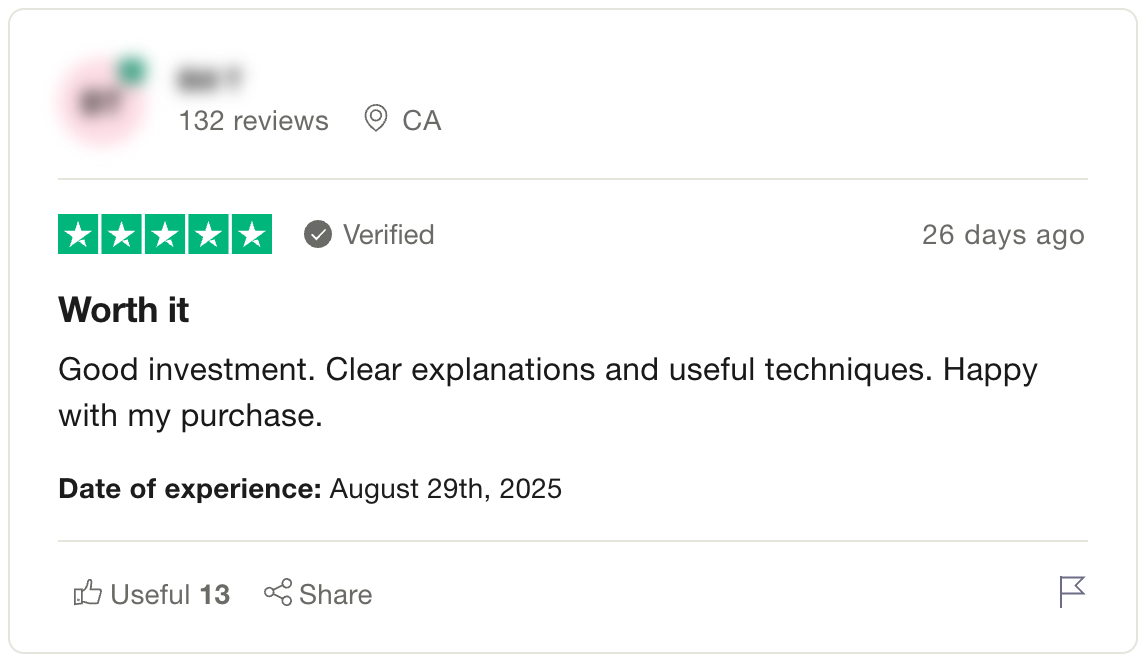Click the middle star of the rating

[x=166, y=234]
